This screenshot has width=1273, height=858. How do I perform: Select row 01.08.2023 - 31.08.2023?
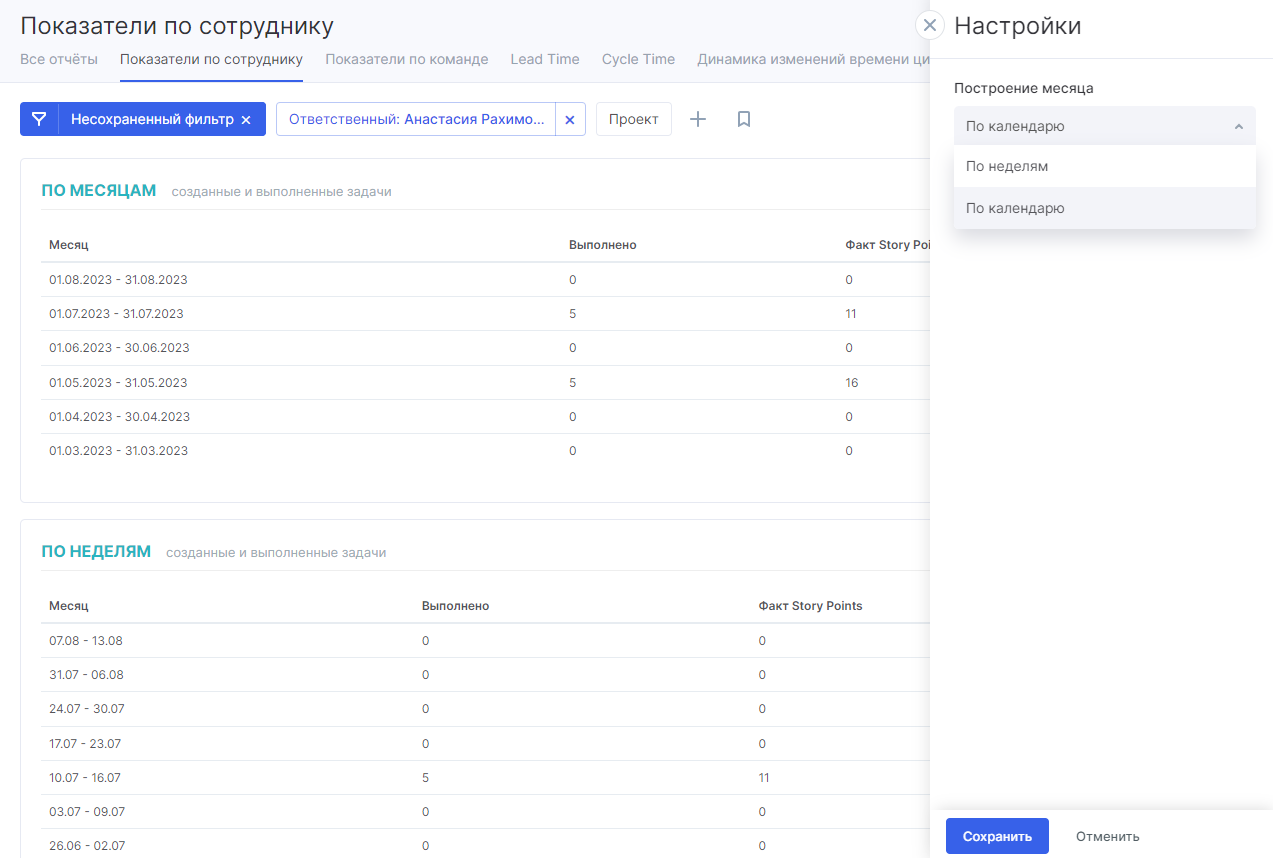pyautogui.click(x=485, y=280)
